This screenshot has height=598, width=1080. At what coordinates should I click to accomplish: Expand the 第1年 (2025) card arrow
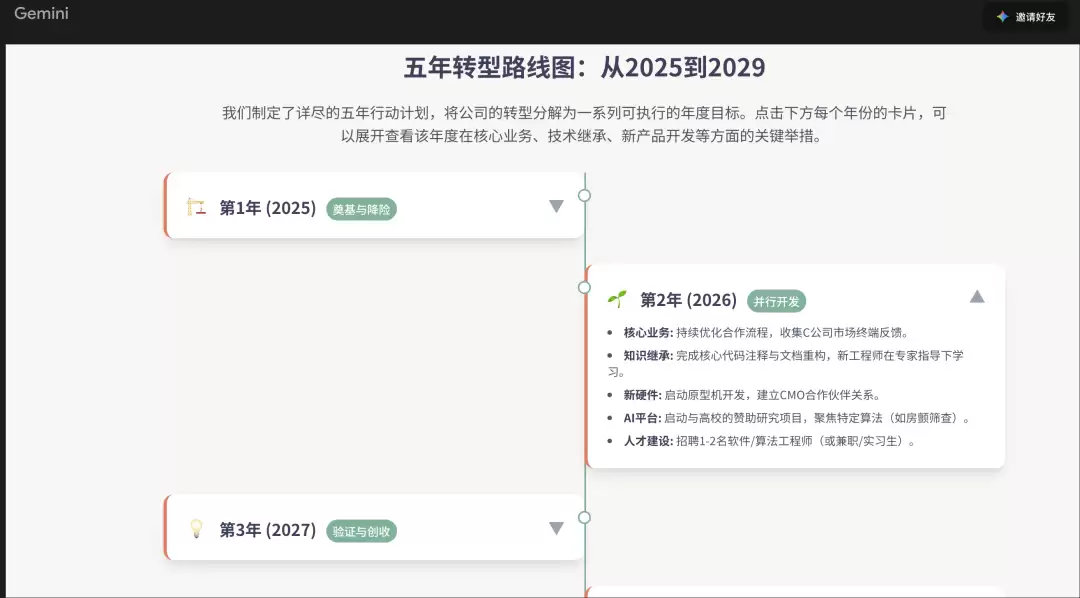coord(556,206)
